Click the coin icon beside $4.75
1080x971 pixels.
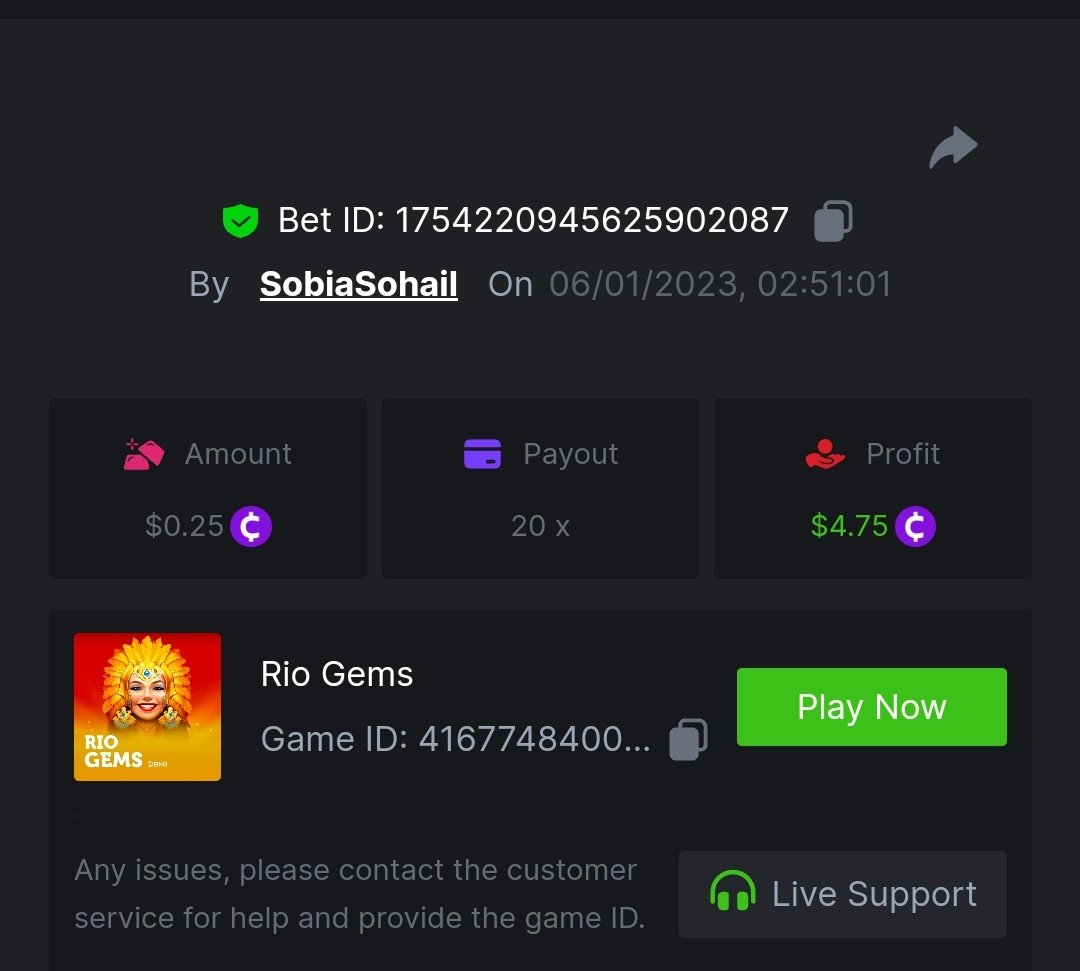(x=915, y=526)
